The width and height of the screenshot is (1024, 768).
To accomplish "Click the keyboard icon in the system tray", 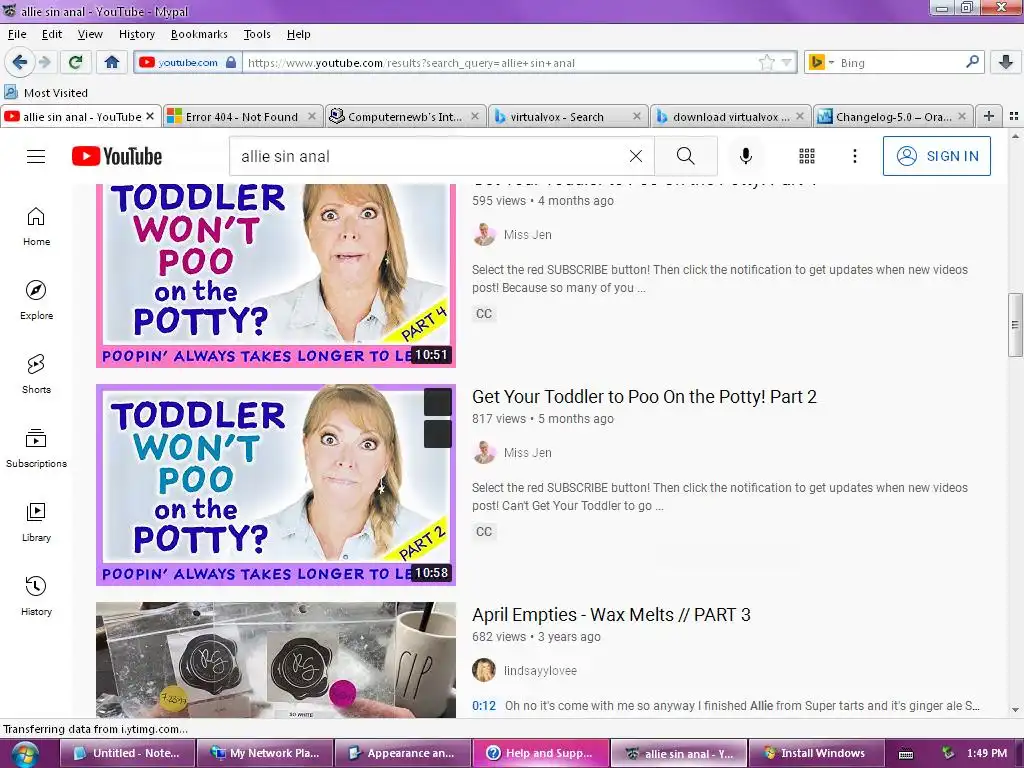I will (906, 754).
